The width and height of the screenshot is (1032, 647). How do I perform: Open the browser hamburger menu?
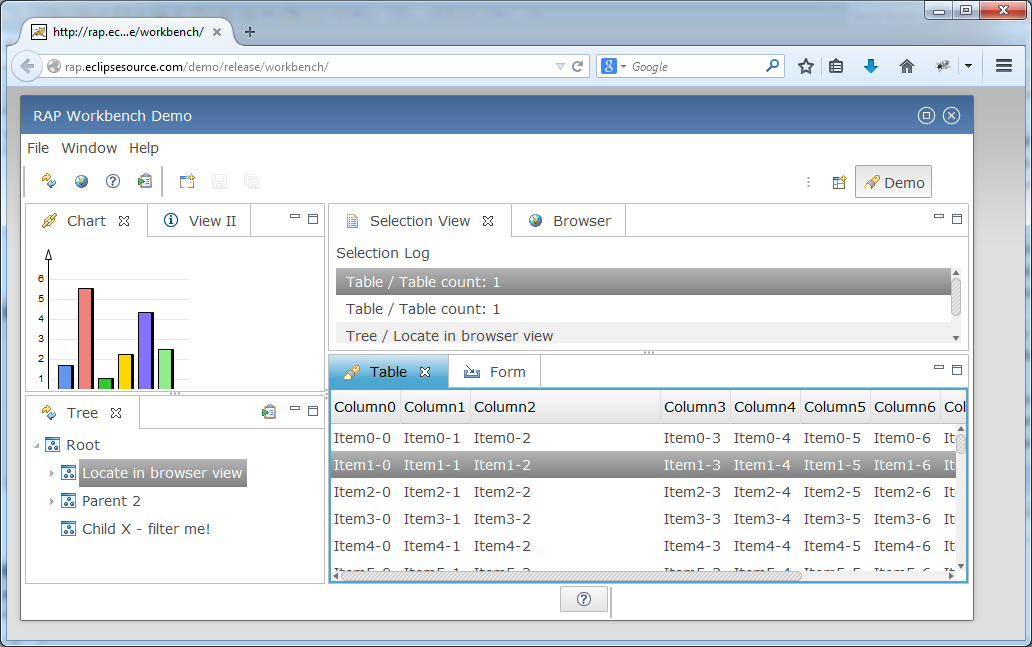click(x=1004, y=66)
